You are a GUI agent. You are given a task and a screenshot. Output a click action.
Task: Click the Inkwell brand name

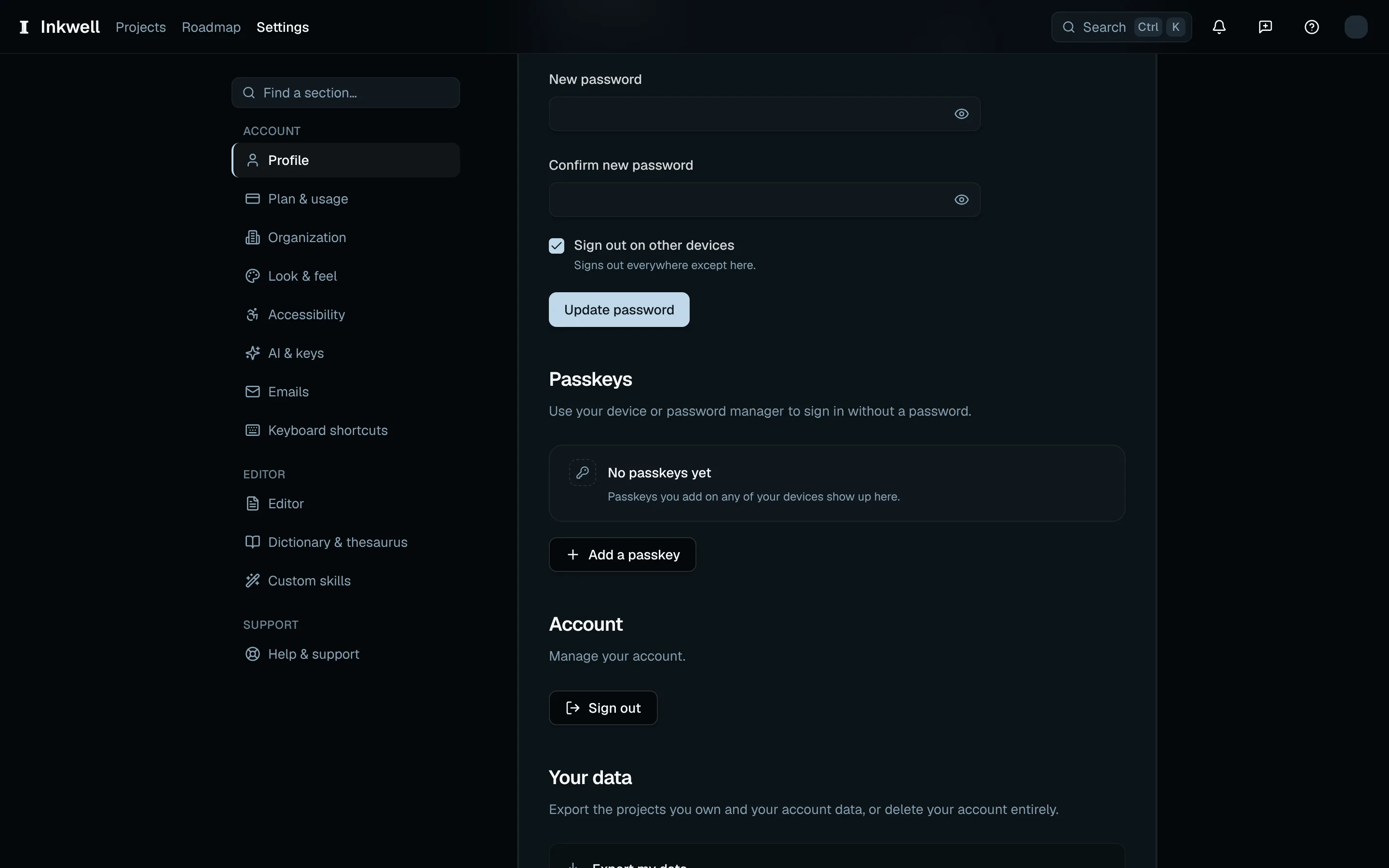coord(70,27)
